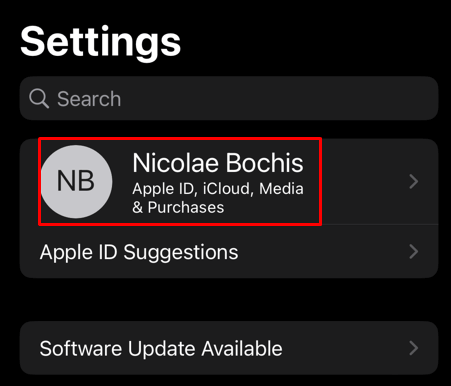Screen dimensions: 451x386
Task: Select the NB initials in the avatar
Action: [76, 181]
